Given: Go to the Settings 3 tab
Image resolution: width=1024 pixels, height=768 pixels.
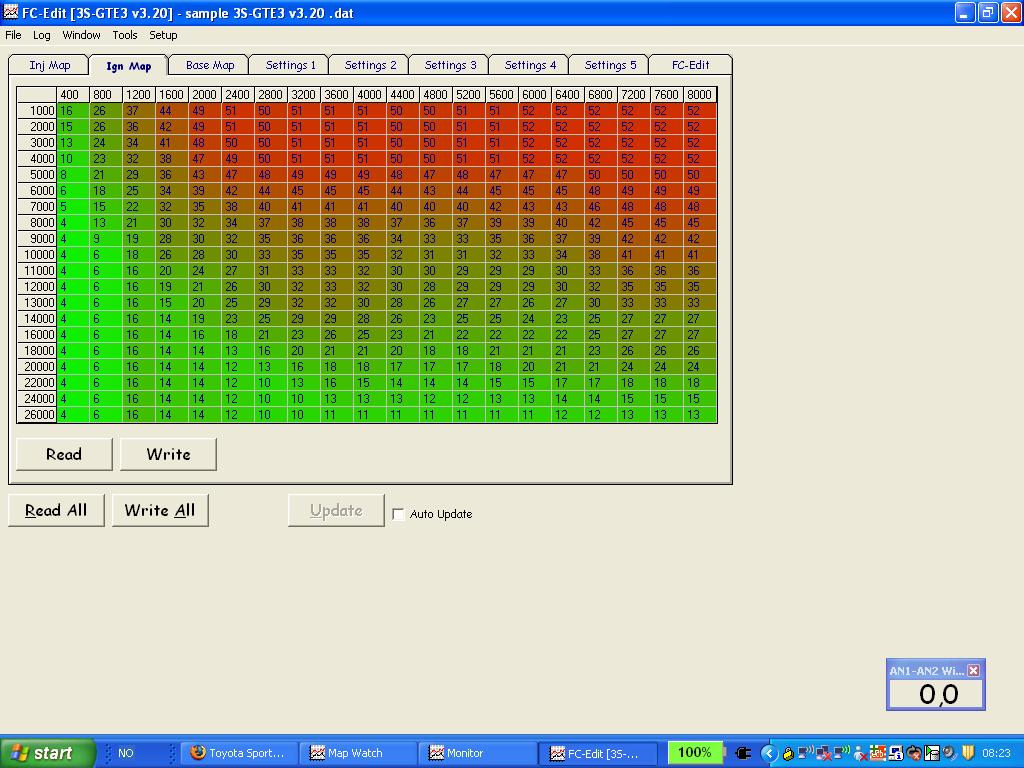Looking at the screenshot, I should [x=450, y=65].
